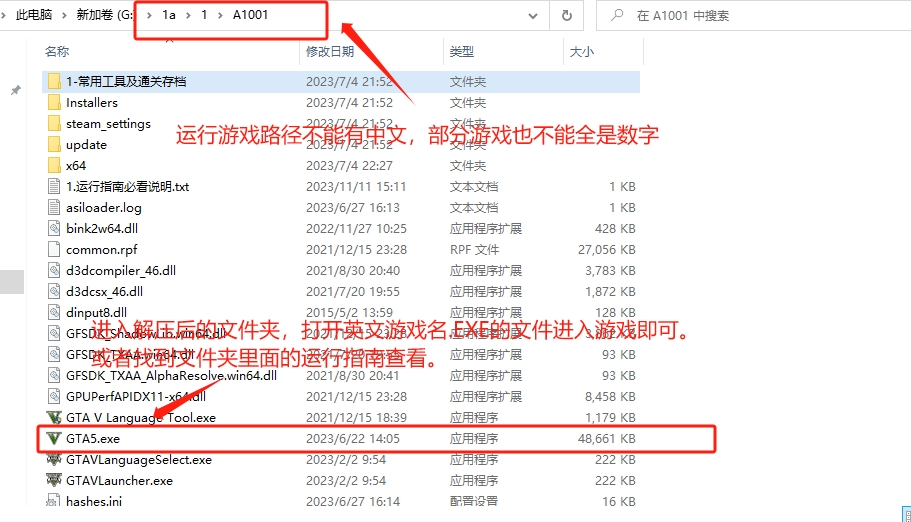911x522 pixels.
Task: Click the 27,056 KB size cell
Action: (x=607, y=250)
